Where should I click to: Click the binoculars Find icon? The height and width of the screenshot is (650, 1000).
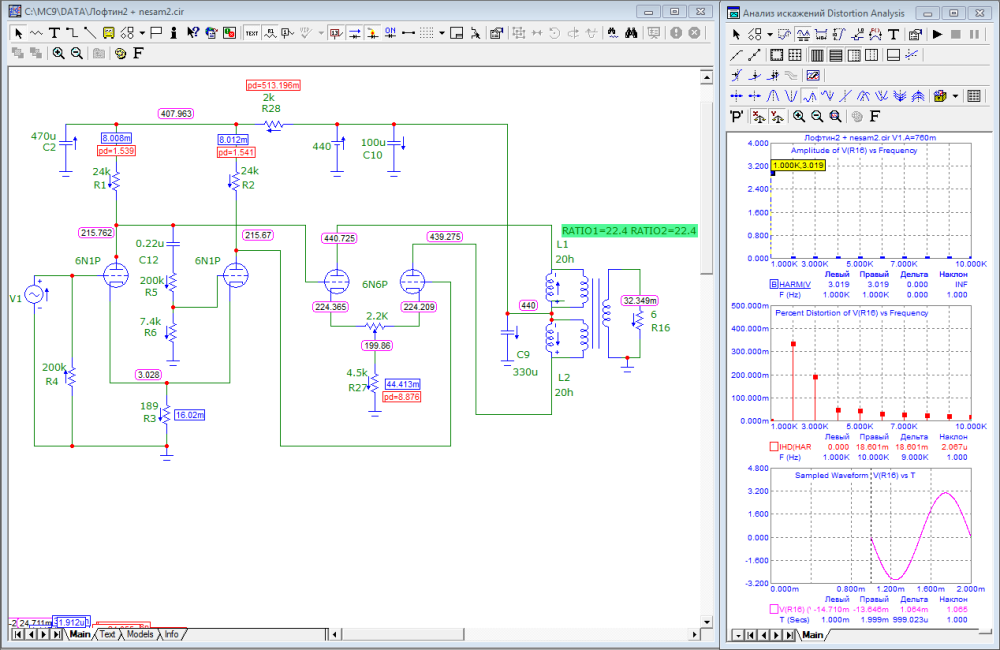pos(631,33)
